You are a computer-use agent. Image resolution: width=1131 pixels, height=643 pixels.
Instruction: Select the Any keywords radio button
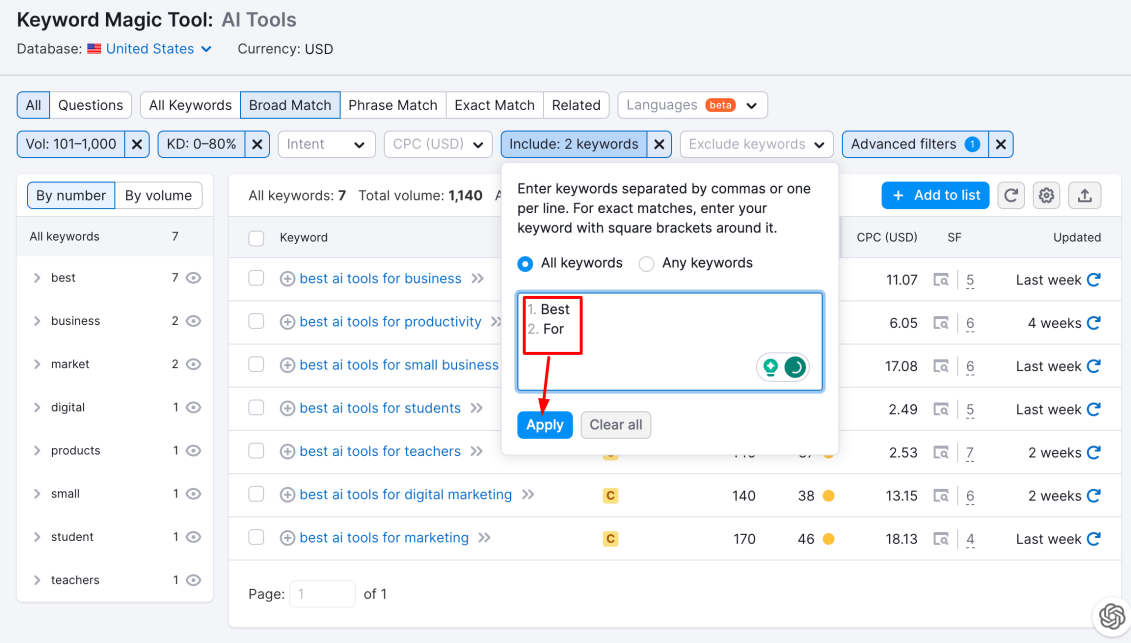coord(647,264)
